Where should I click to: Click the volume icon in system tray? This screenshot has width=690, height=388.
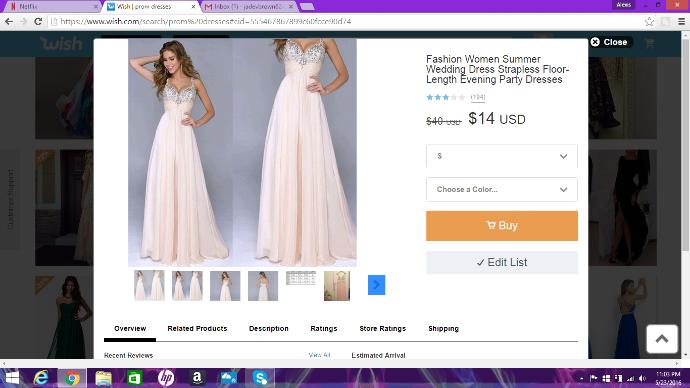642,378
